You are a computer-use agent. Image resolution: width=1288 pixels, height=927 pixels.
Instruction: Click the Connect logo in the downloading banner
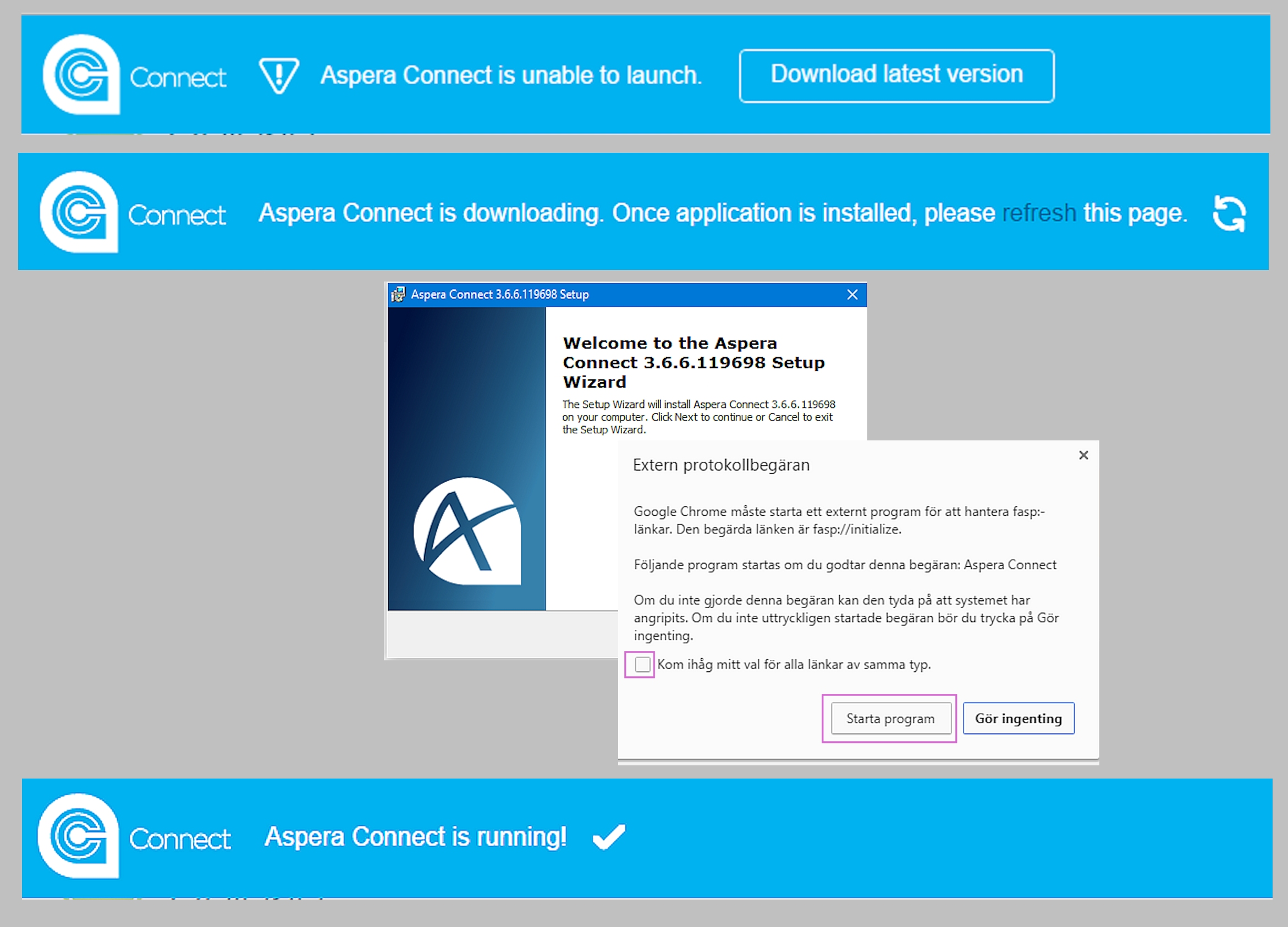133,212
